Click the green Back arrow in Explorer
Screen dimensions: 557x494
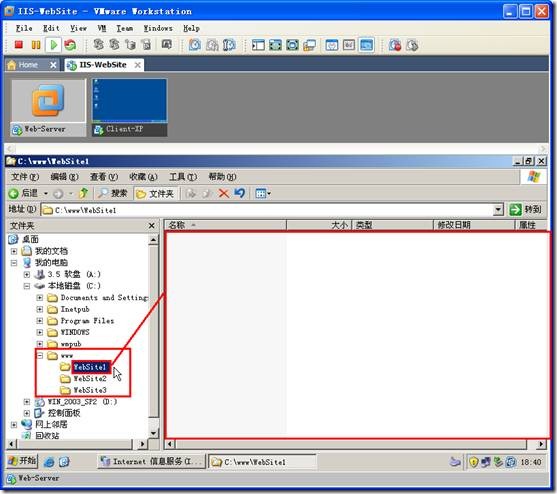coord(13,194)
